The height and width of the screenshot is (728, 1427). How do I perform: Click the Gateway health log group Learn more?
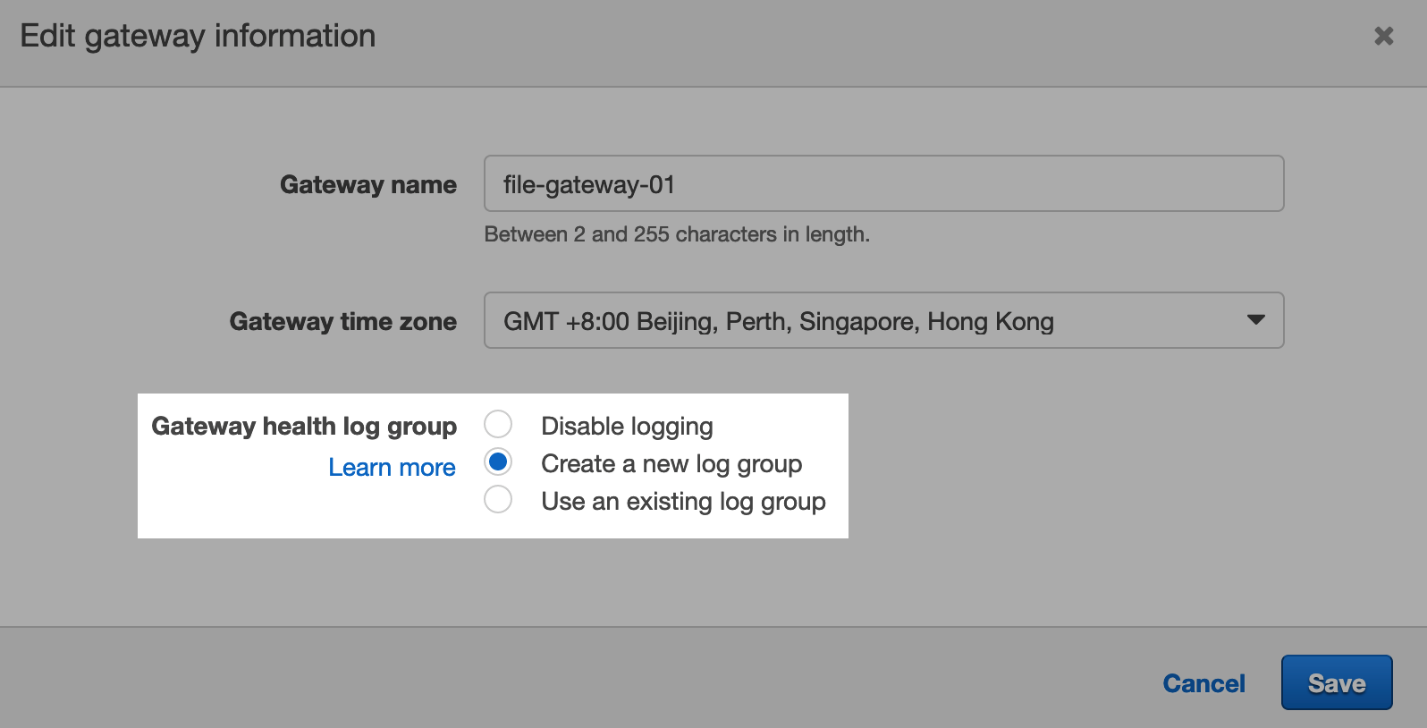pos(391,466)
